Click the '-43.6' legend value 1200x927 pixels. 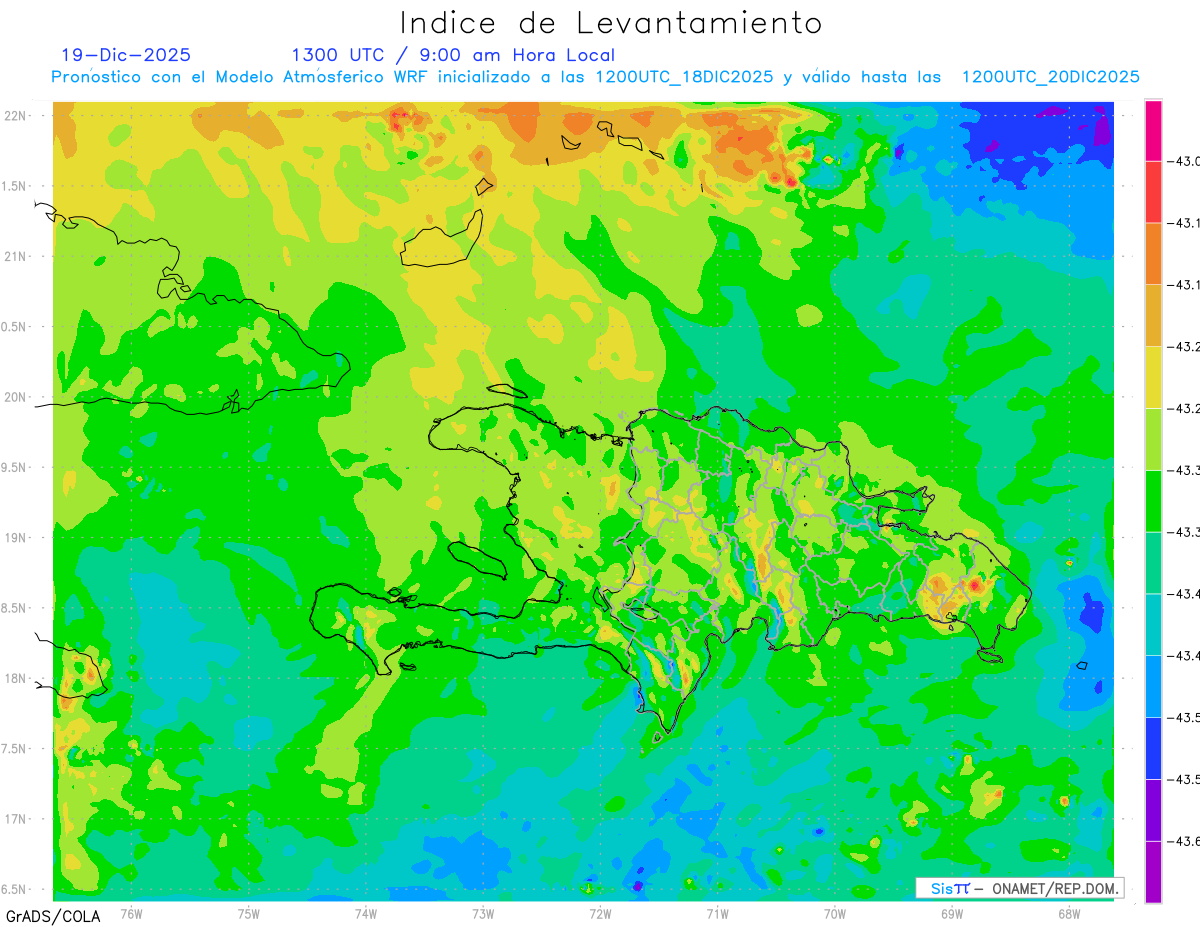1183,841
